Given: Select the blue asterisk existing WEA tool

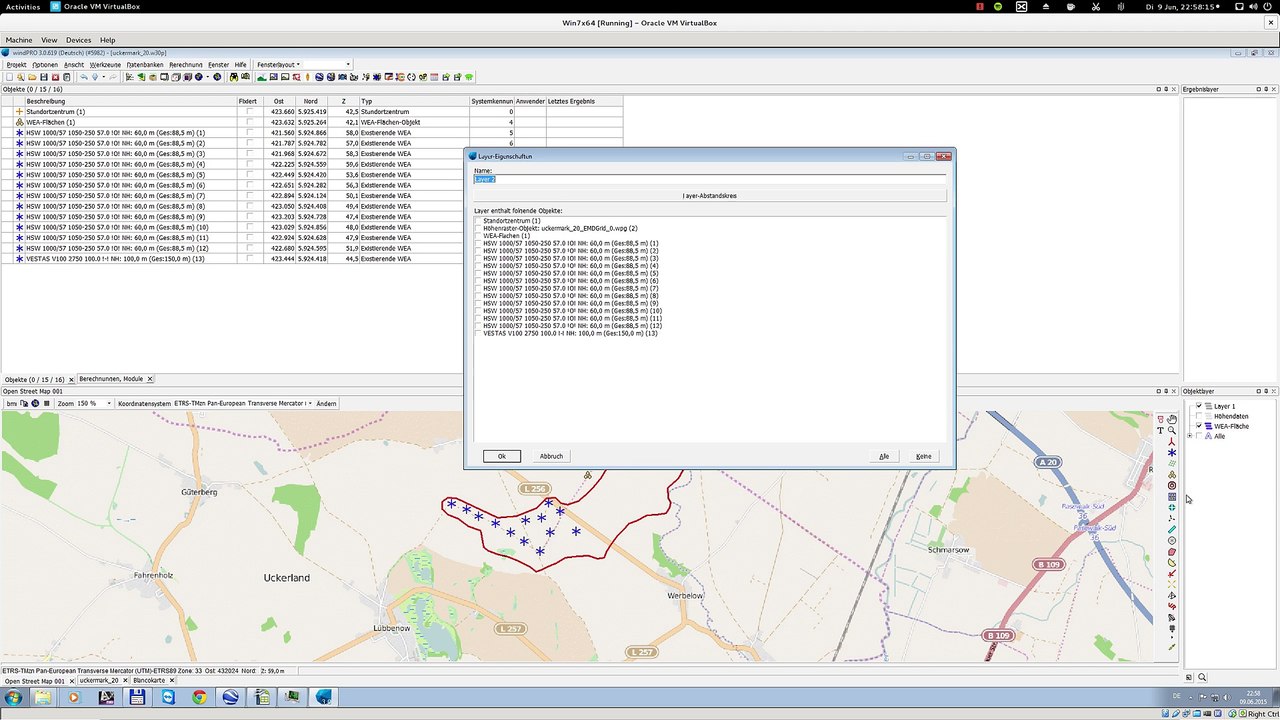Looking at the screenshot, I should [x=1172, y=453].
